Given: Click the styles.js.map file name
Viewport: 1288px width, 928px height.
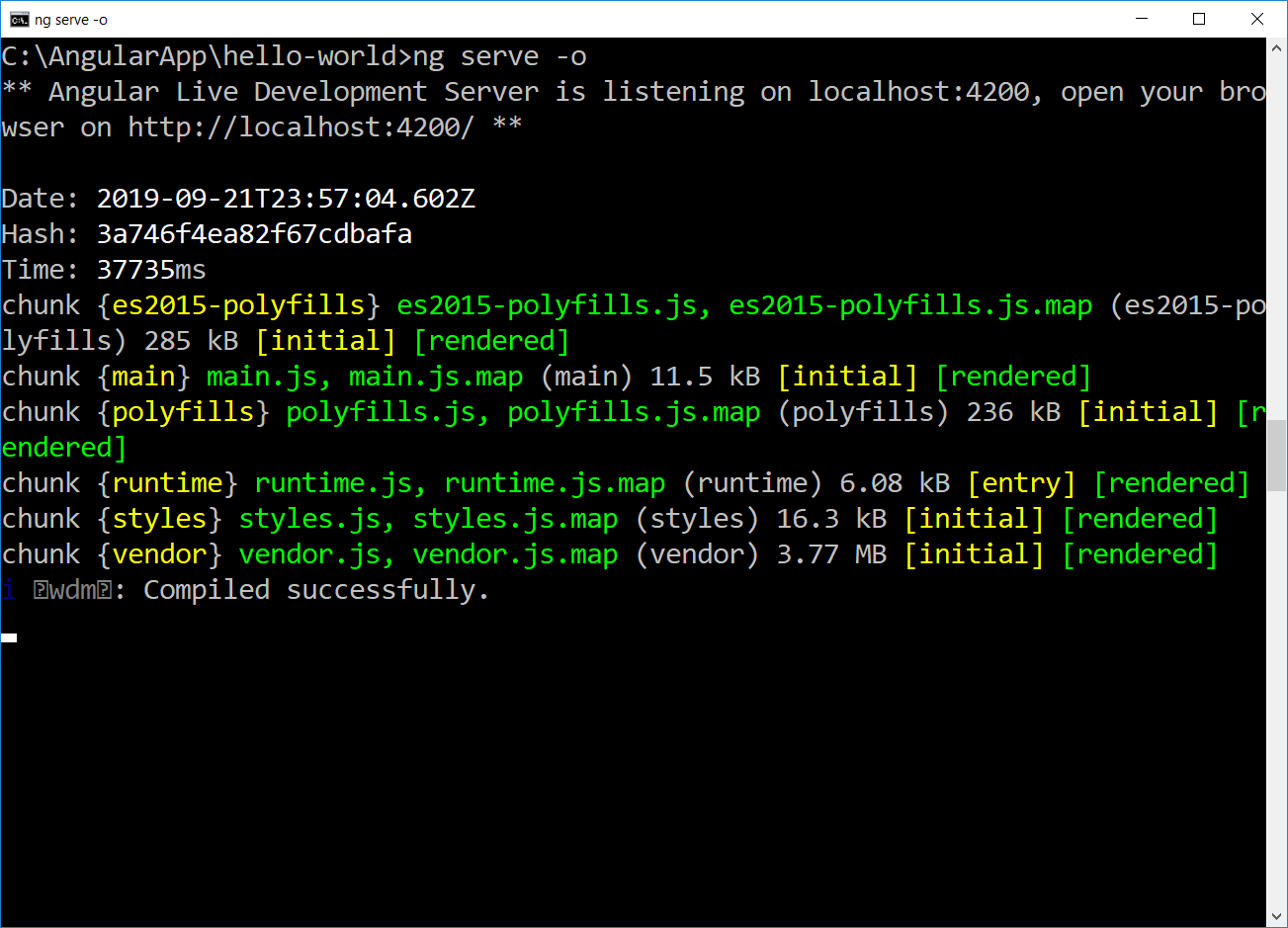Looking at the screenshot, I should 515,519.
